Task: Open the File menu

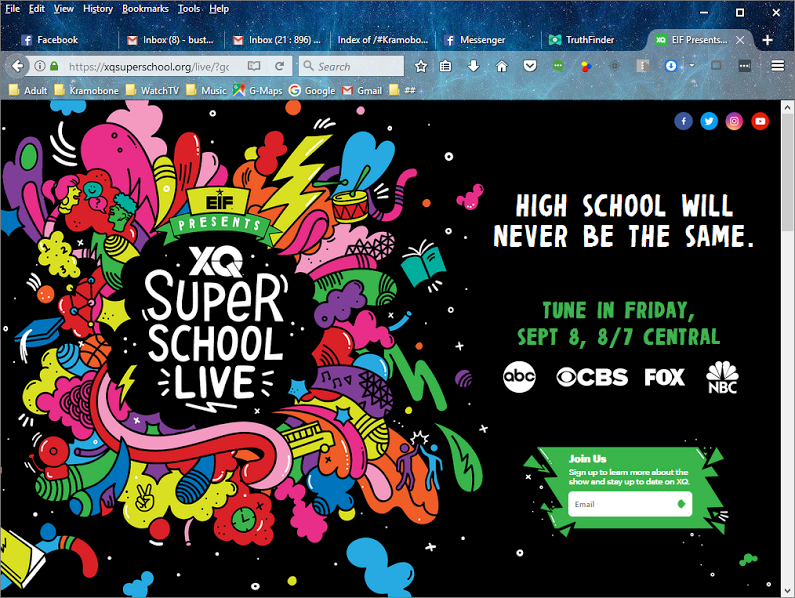Action: click(x=12, y=9)
